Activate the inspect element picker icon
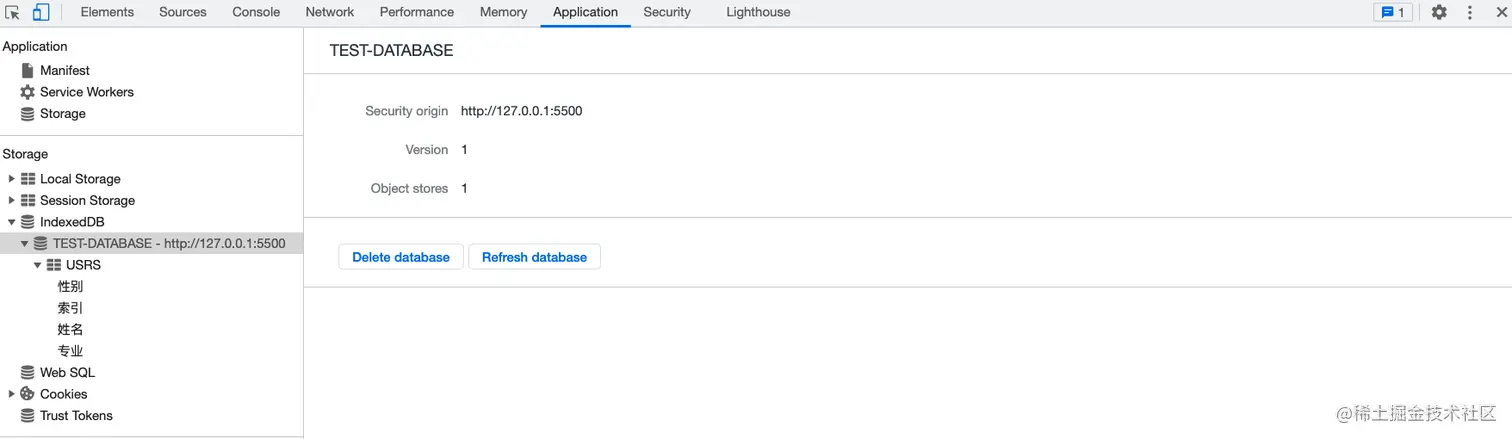 13,13
